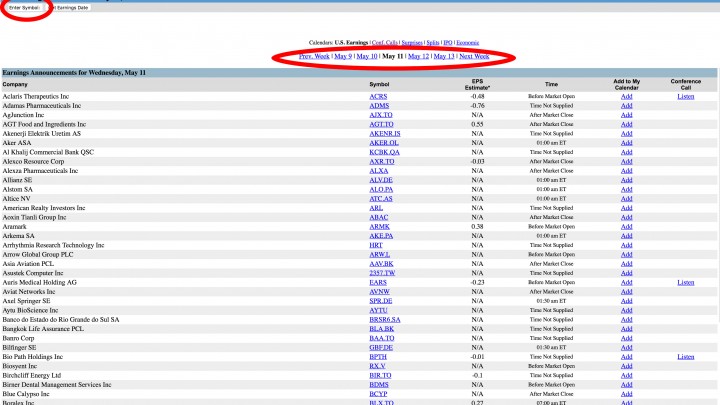Open the AYTU symbol link
The height and width of the screenshot is (405, 720).
[x=378, y=310]
